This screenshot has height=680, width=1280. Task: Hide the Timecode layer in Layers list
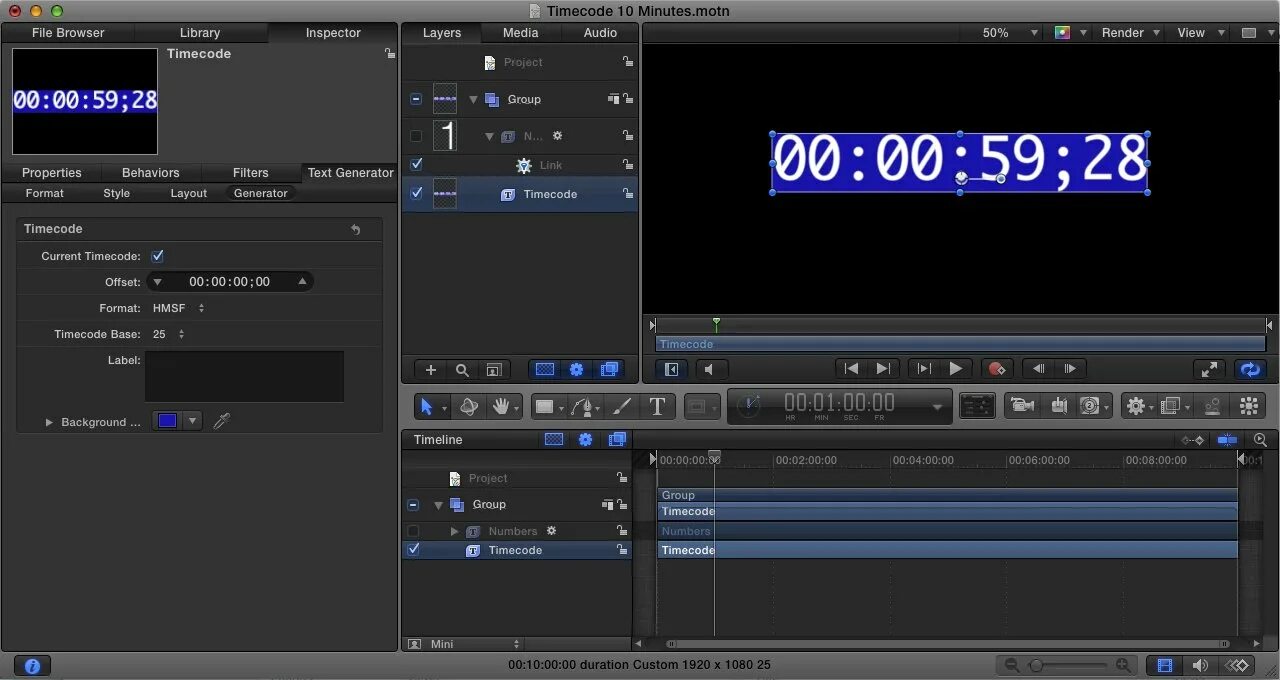(416, 193)
